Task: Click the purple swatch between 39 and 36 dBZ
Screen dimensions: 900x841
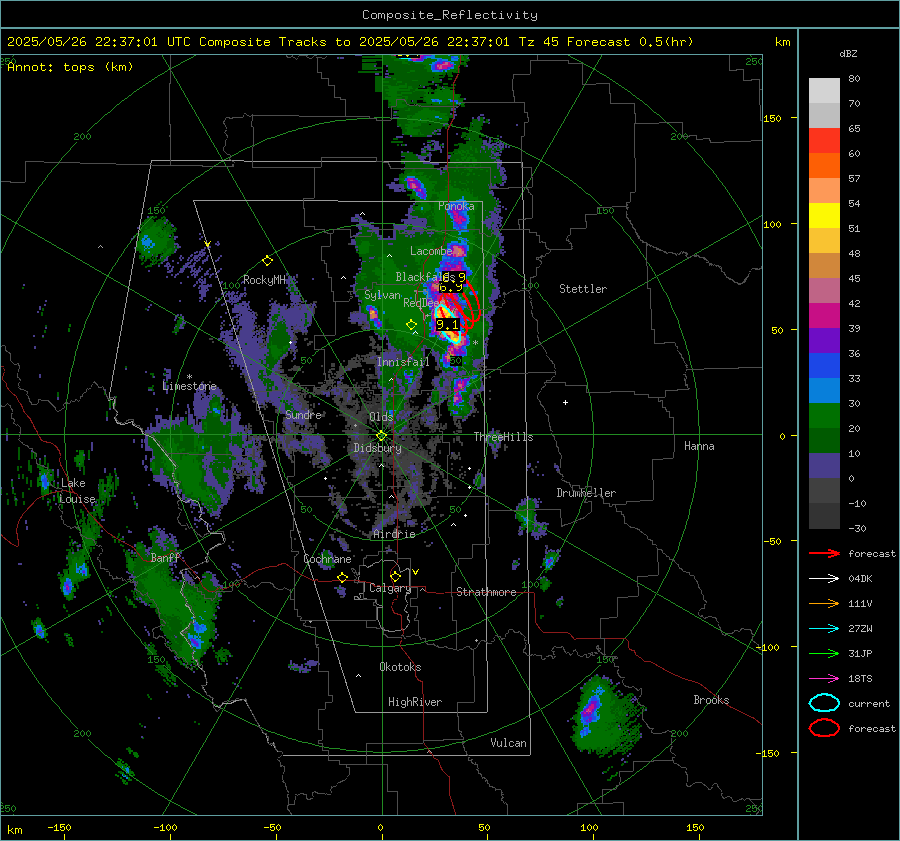Action: click(x=824, y=340)
